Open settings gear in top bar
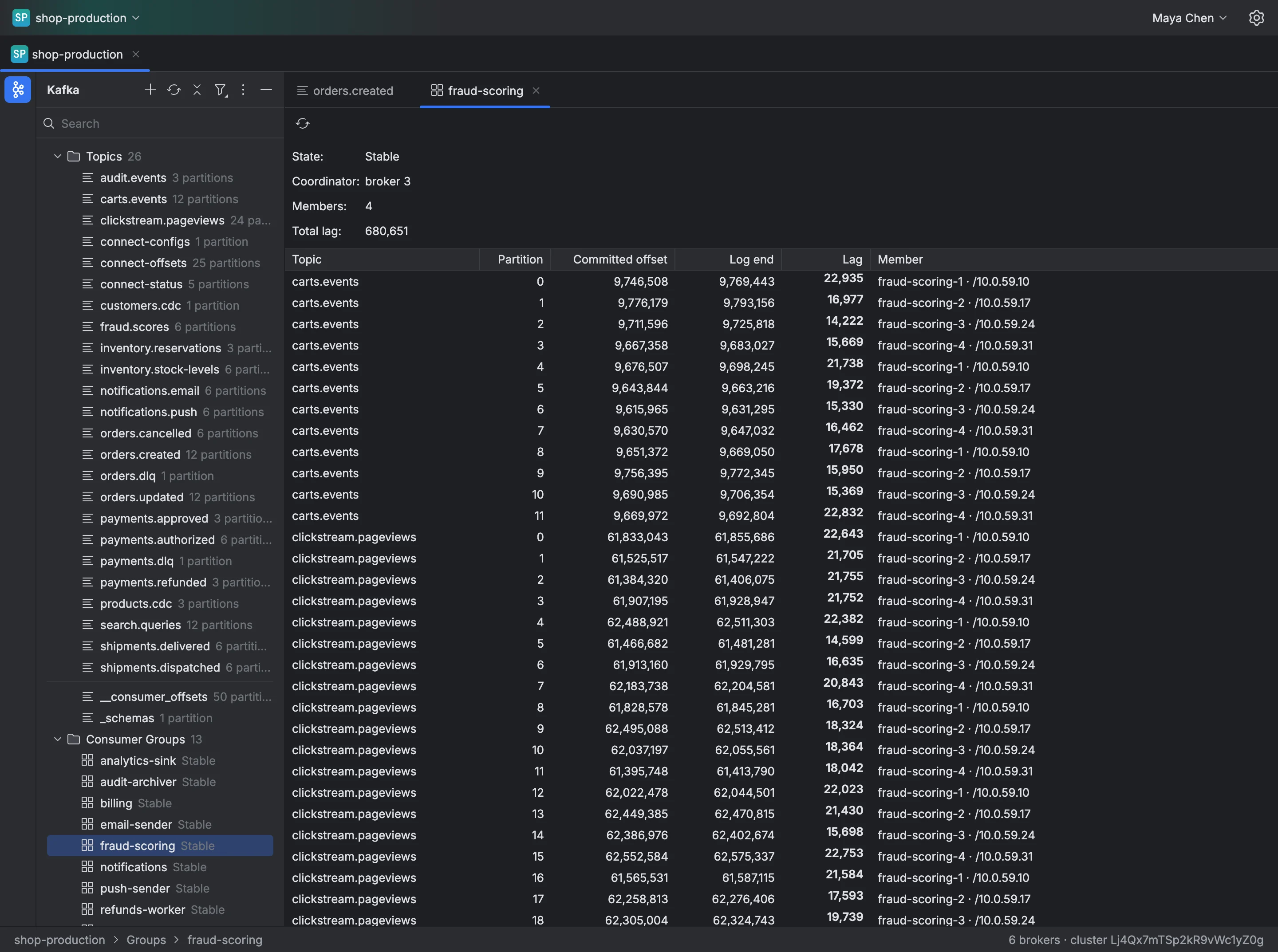This screenshot has width=1278, height=952. 1256,18
